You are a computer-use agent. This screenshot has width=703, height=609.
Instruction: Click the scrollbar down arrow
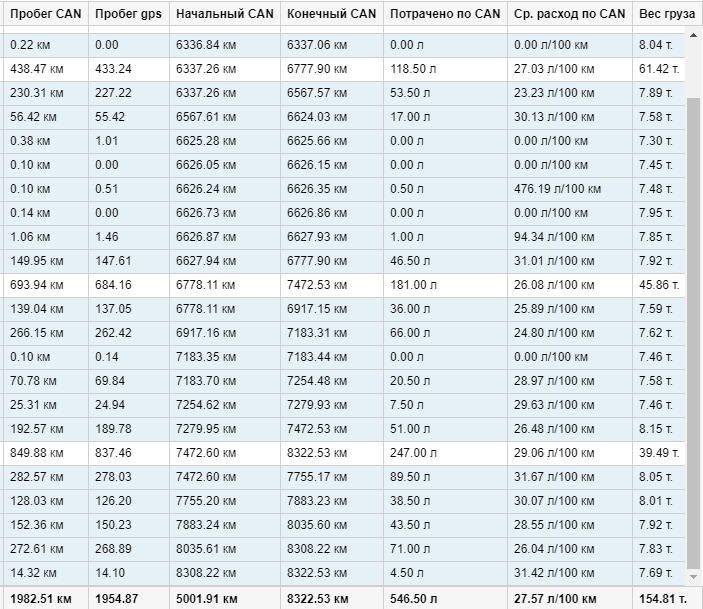tap(694, 577)
